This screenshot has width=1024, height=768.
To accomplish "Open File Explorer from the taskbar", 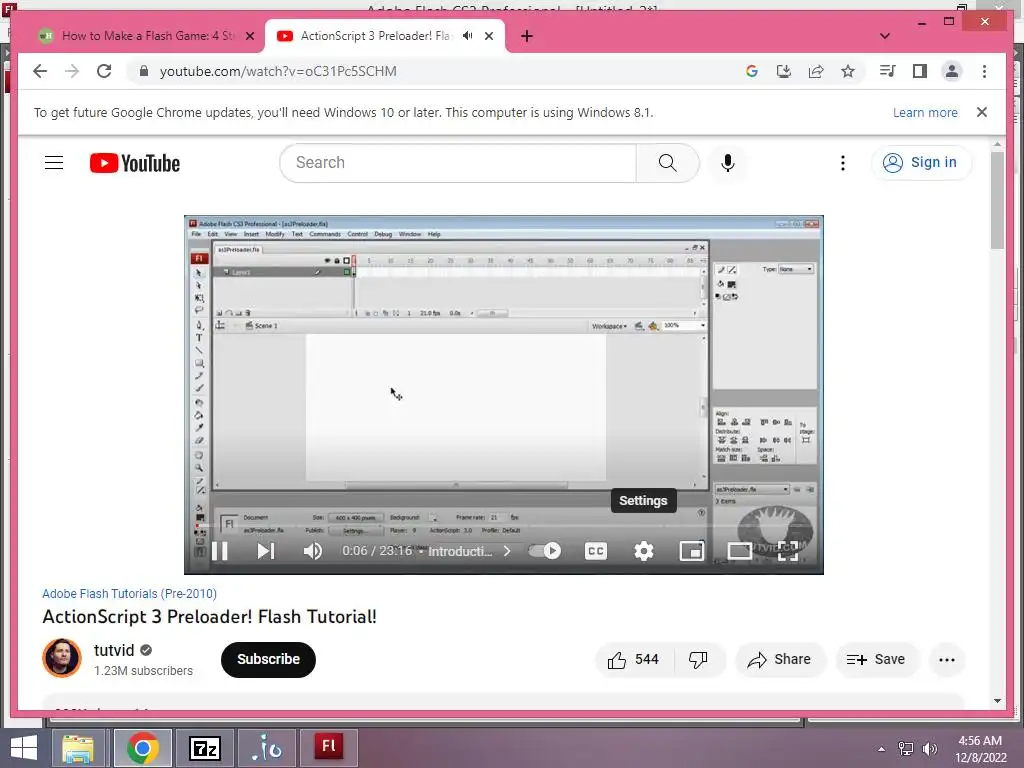I will pyautogui.click(x=78, y=748).
